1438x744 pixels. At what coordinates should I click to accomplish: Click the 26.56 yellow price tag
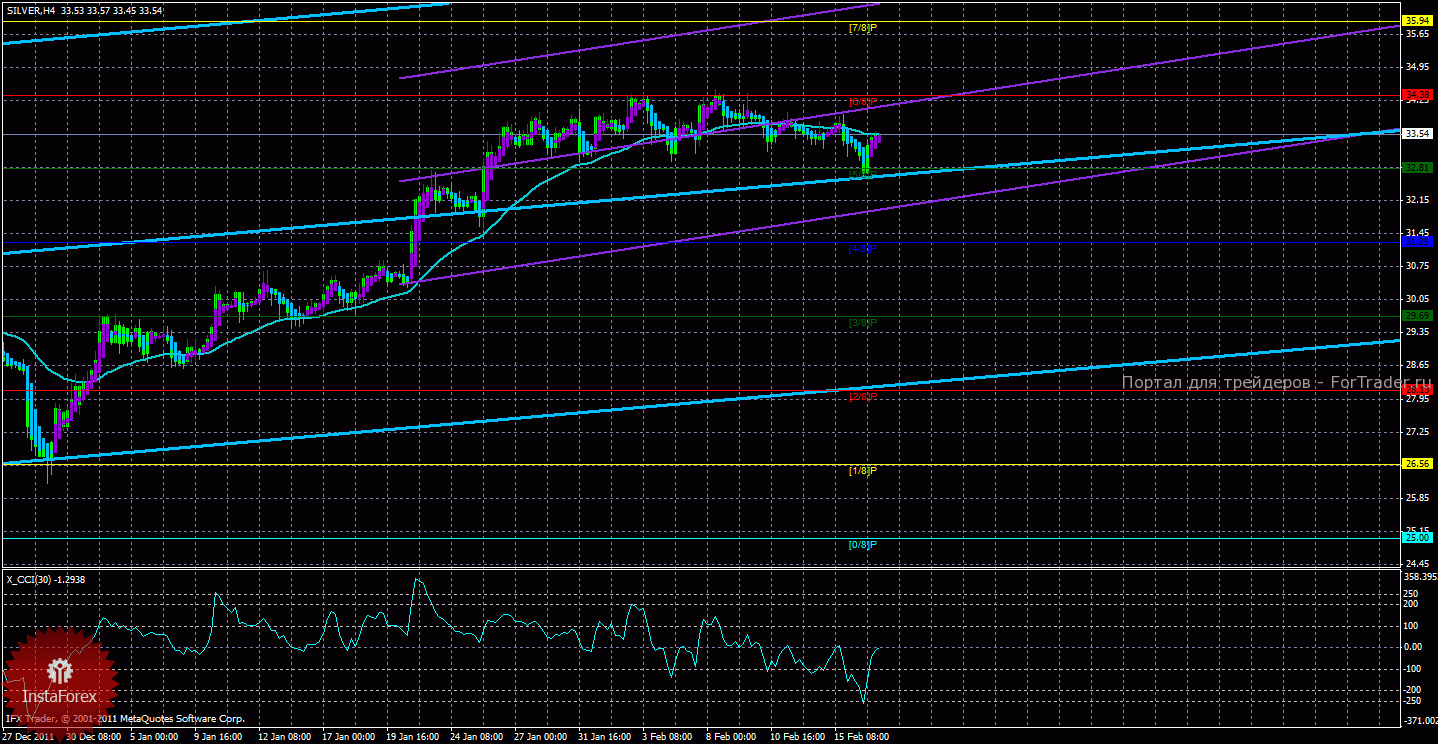tap(1417, 464)
